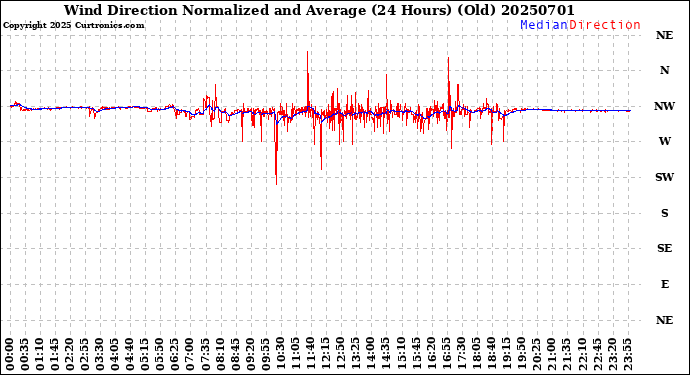Click the 16:55 time axis label
This screenshot has height=375, width=690.
coord(446,355)
